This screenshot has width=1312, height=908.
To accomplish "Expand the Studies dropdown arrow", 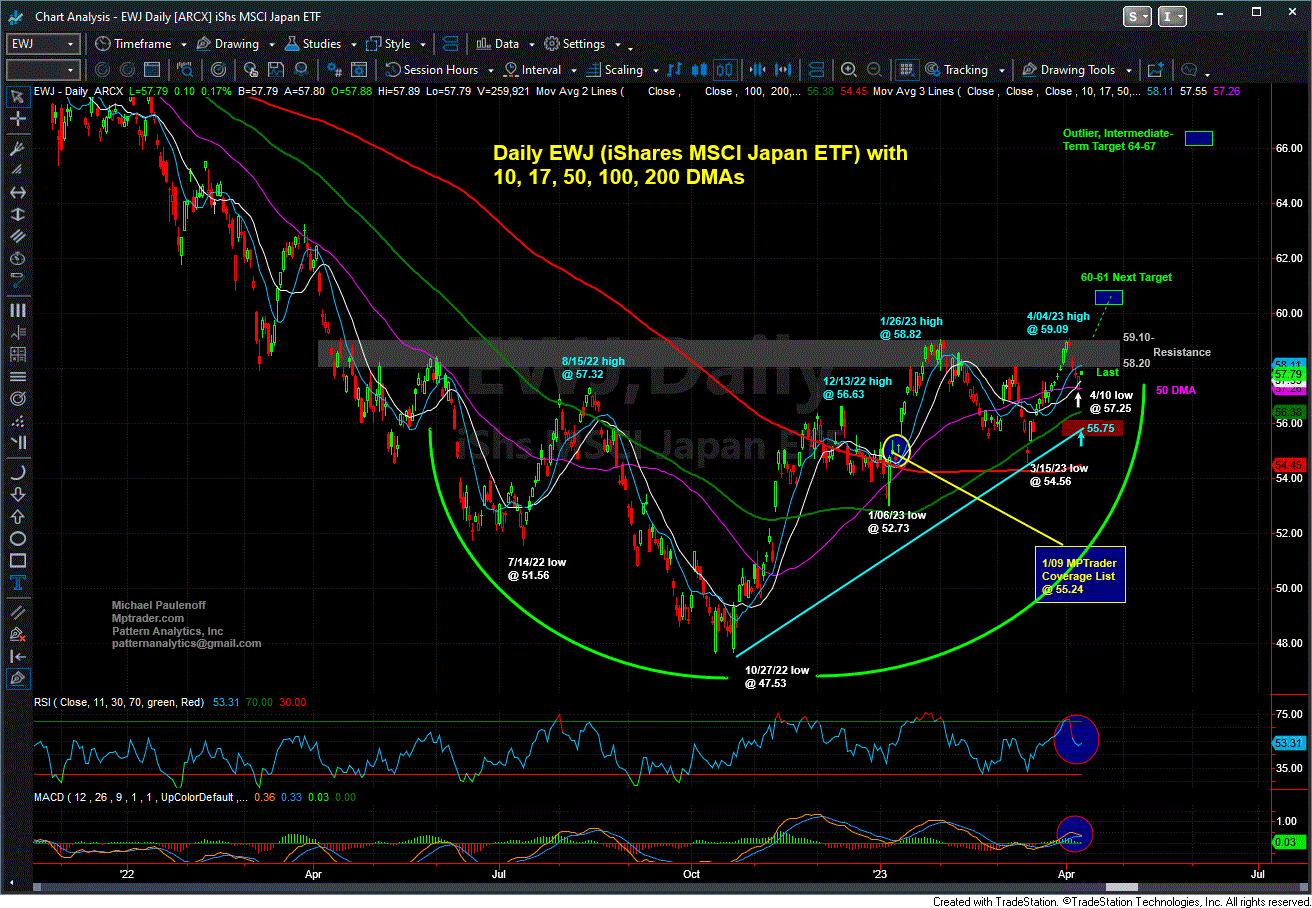I will (x=354, y=44).
